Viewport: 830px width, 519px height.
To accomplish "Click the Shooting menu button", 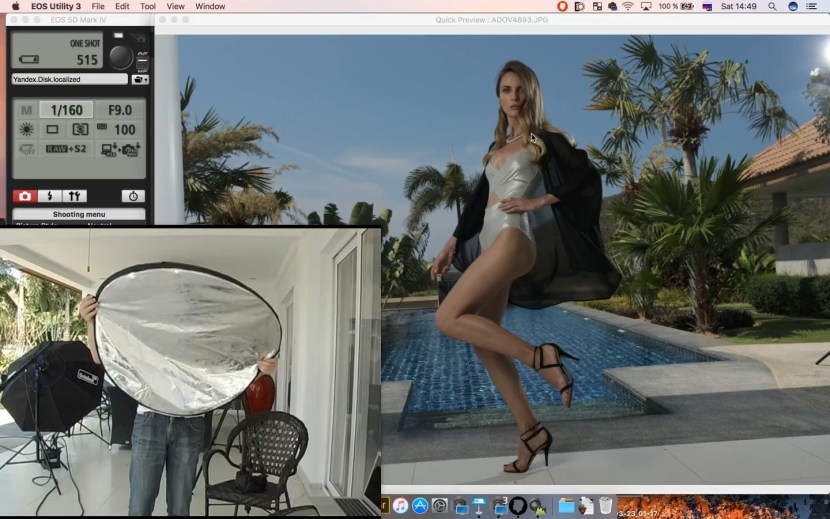I will [x=79, y=214].
